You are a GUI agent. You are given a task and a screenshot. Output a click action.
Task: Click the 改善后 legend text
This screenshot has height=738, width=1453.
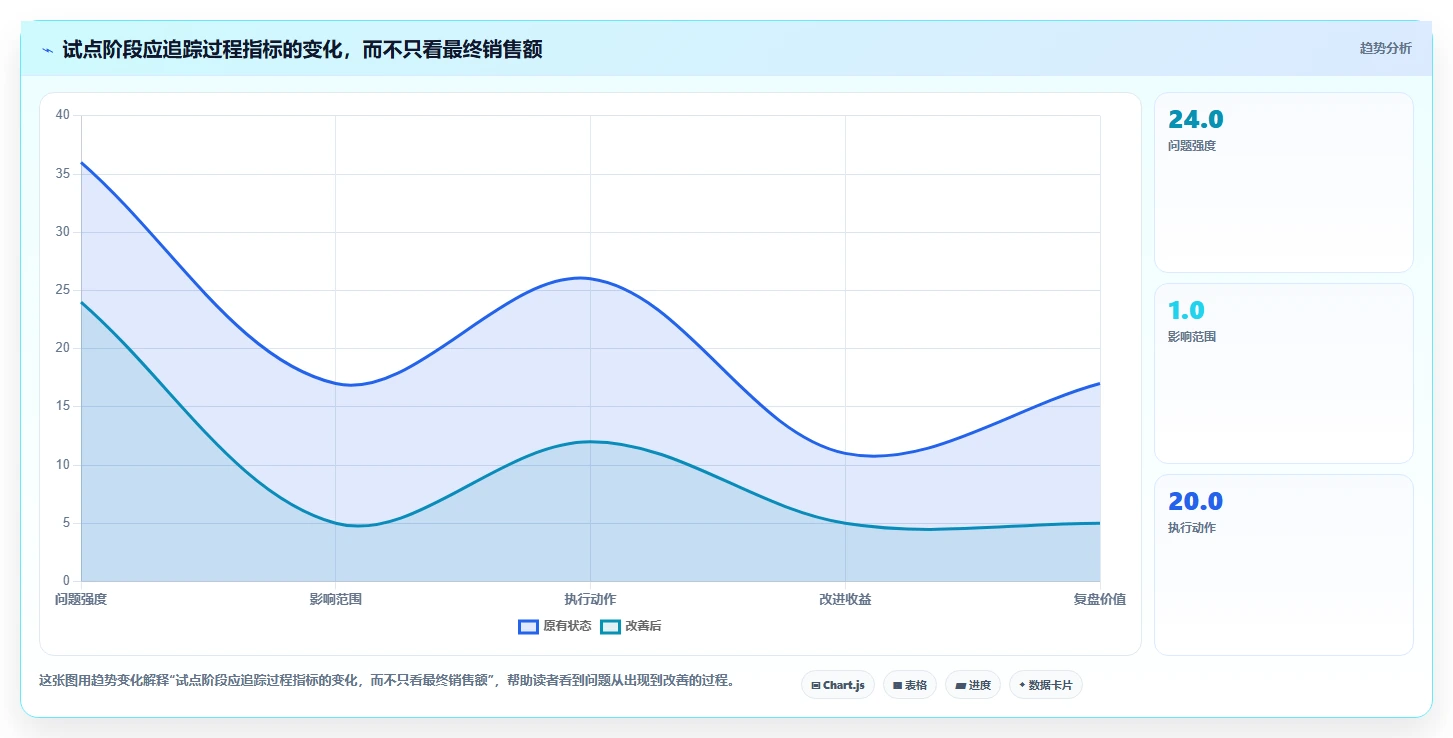643,627
